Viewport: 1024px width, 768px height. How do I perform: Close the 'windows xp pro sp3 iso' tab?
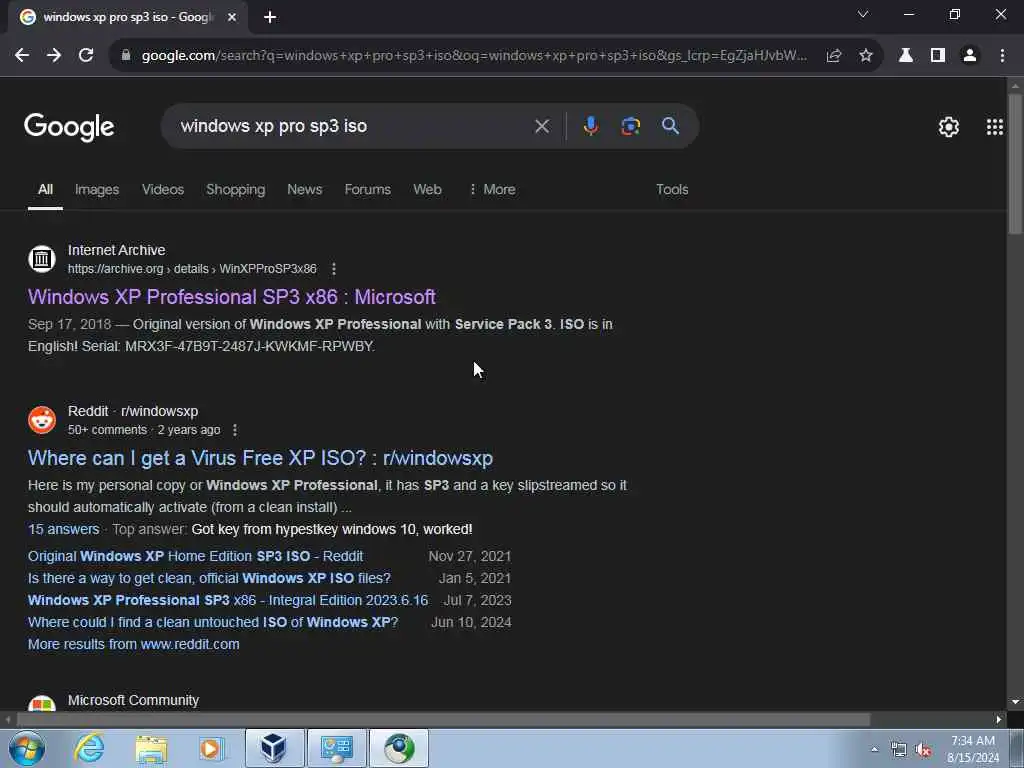232,18
